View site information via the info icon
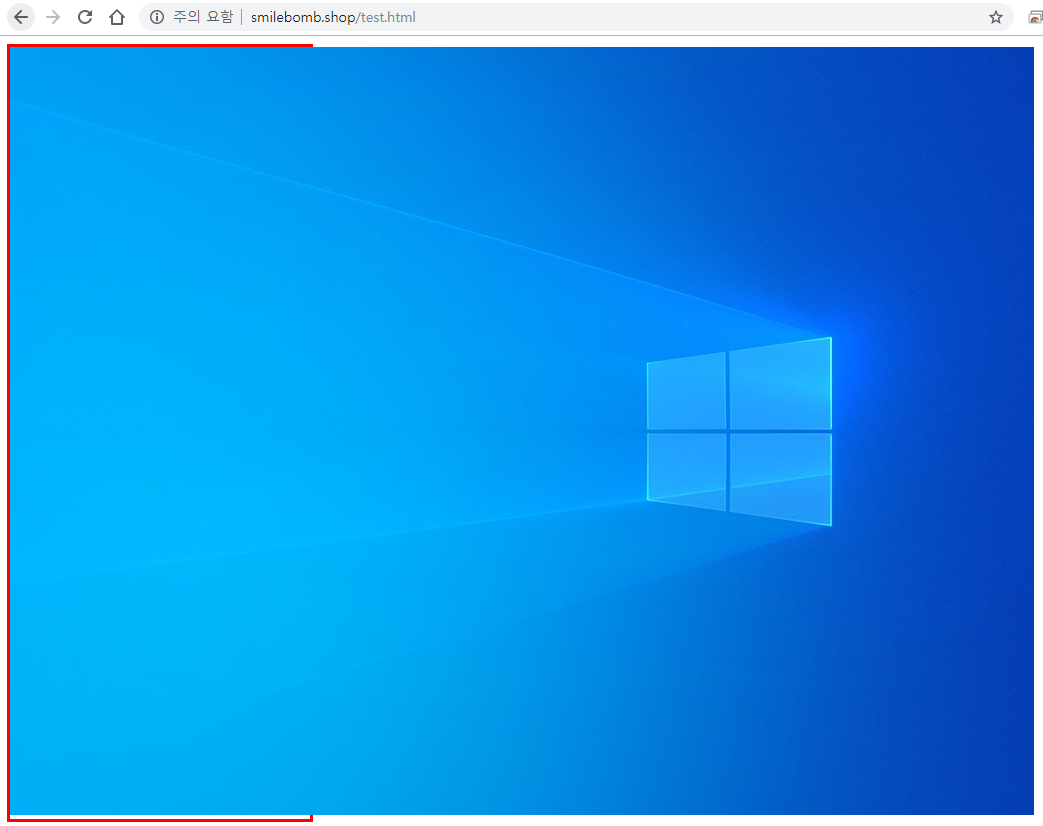Image resolution: width=1043 pixels, height=826 pixels. coord(157,17)
